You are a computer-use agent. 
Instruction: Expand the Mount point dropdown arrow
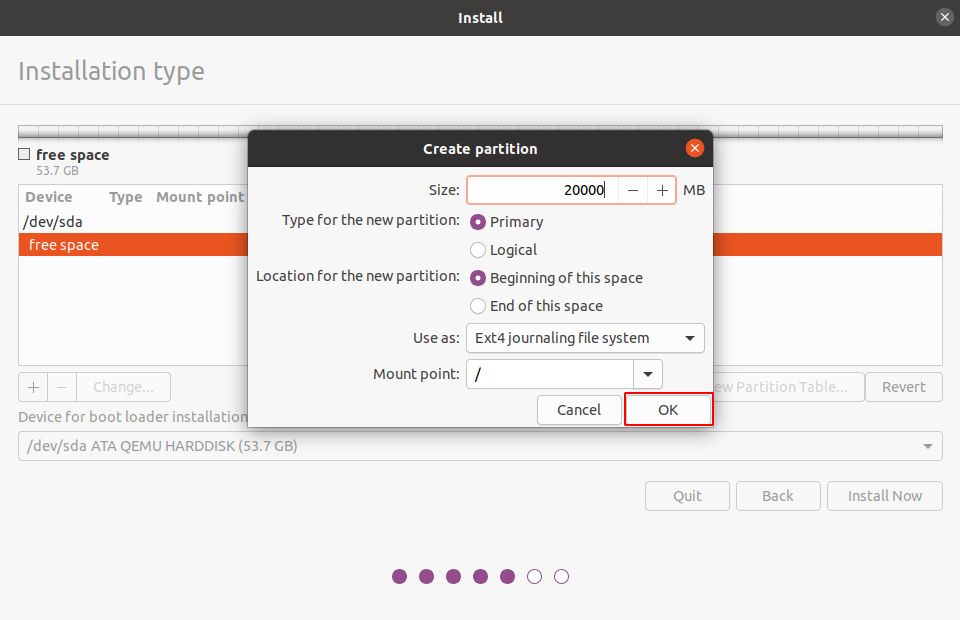coord(648,375)
